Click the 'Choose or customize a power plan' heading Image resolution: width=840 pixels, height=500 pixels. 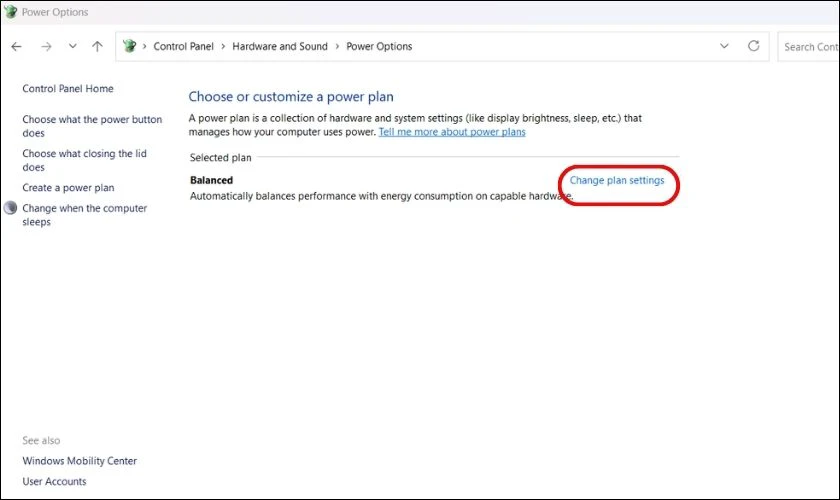(x=291, y=97)
